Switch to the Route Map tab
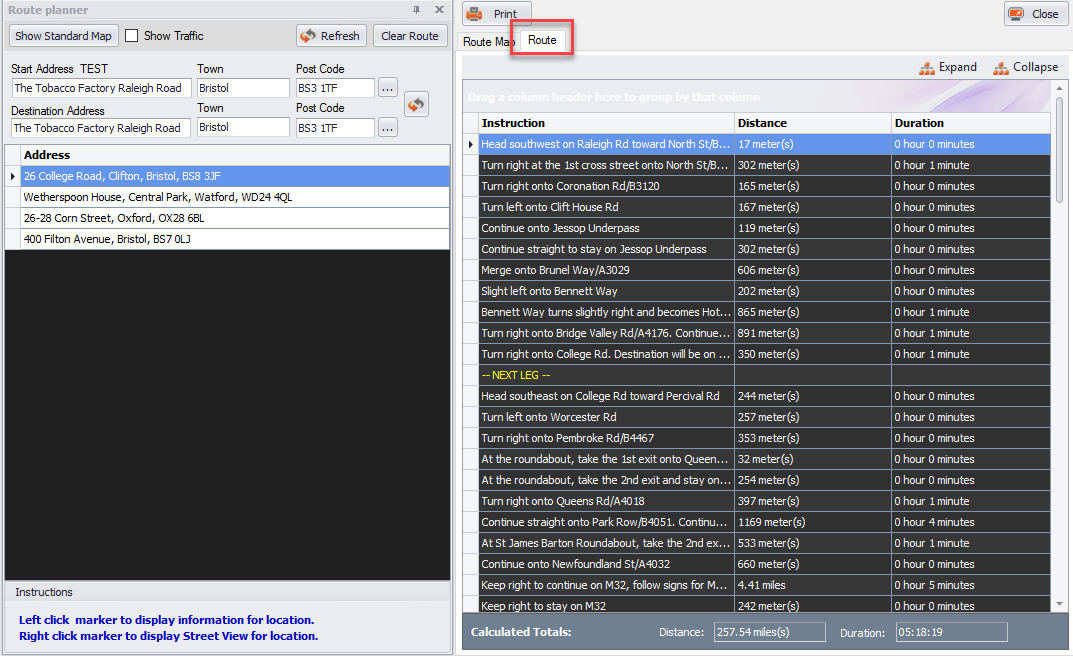This screenshot has height=656, width=1073. click(487, 42)
